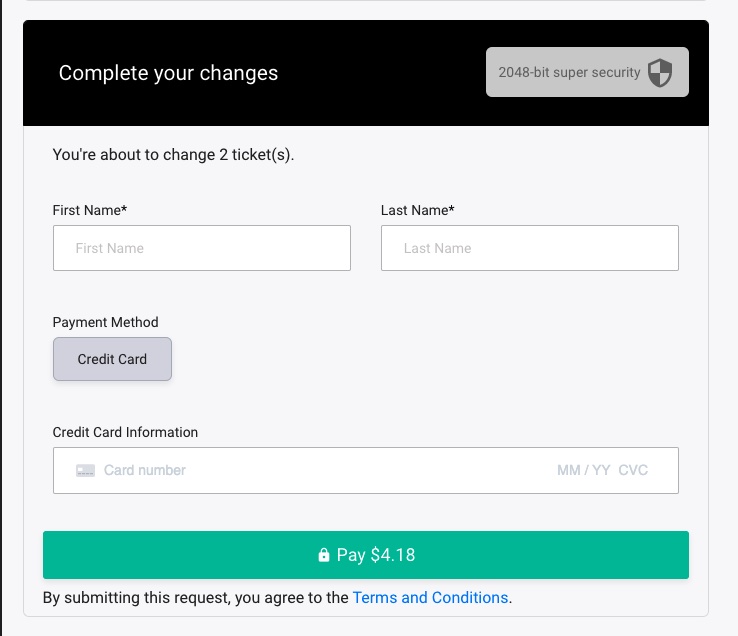Click the CVC security code field
Screen dimensions: 738x636
(633, 470)
